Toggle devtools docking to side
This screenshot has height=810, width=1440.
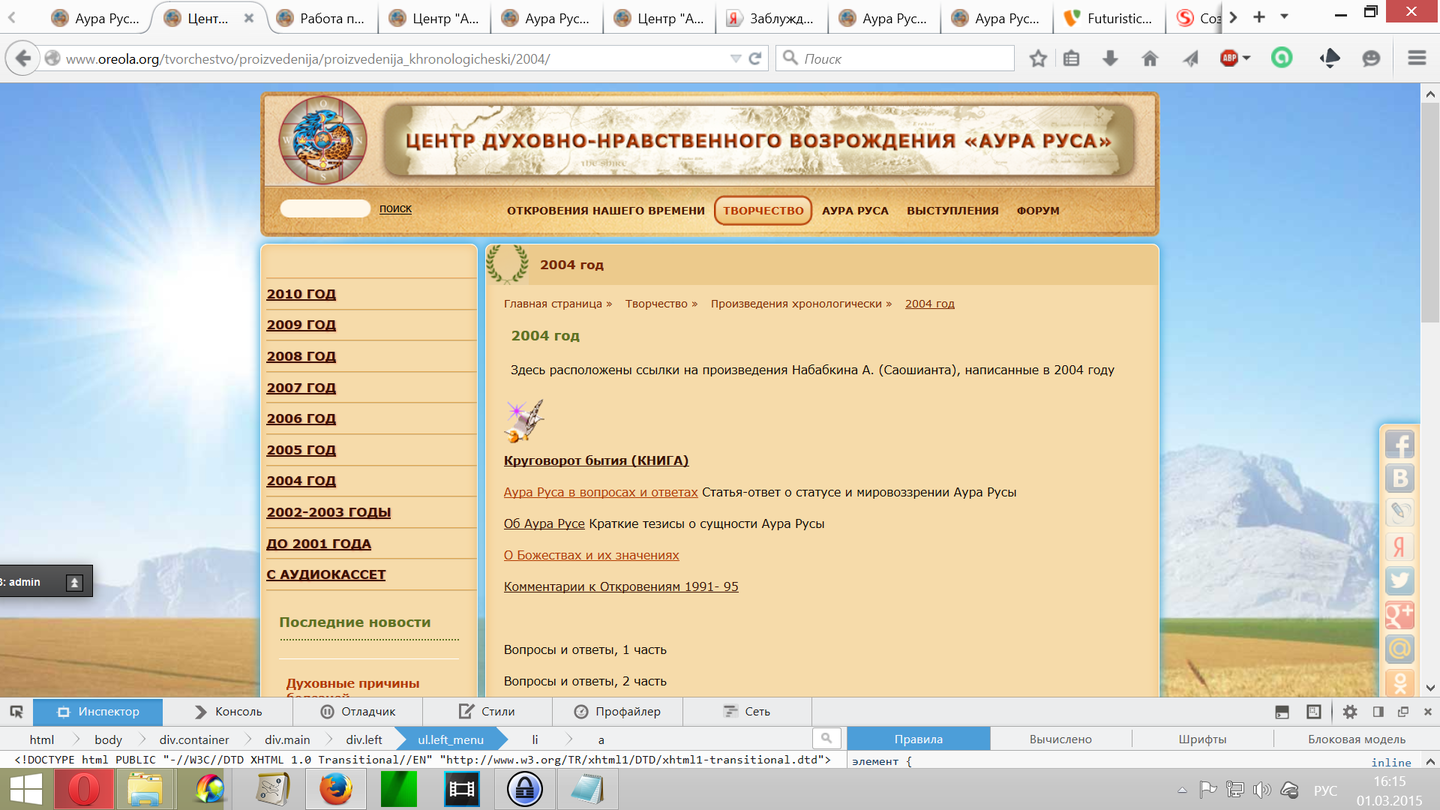[1378, 712]
